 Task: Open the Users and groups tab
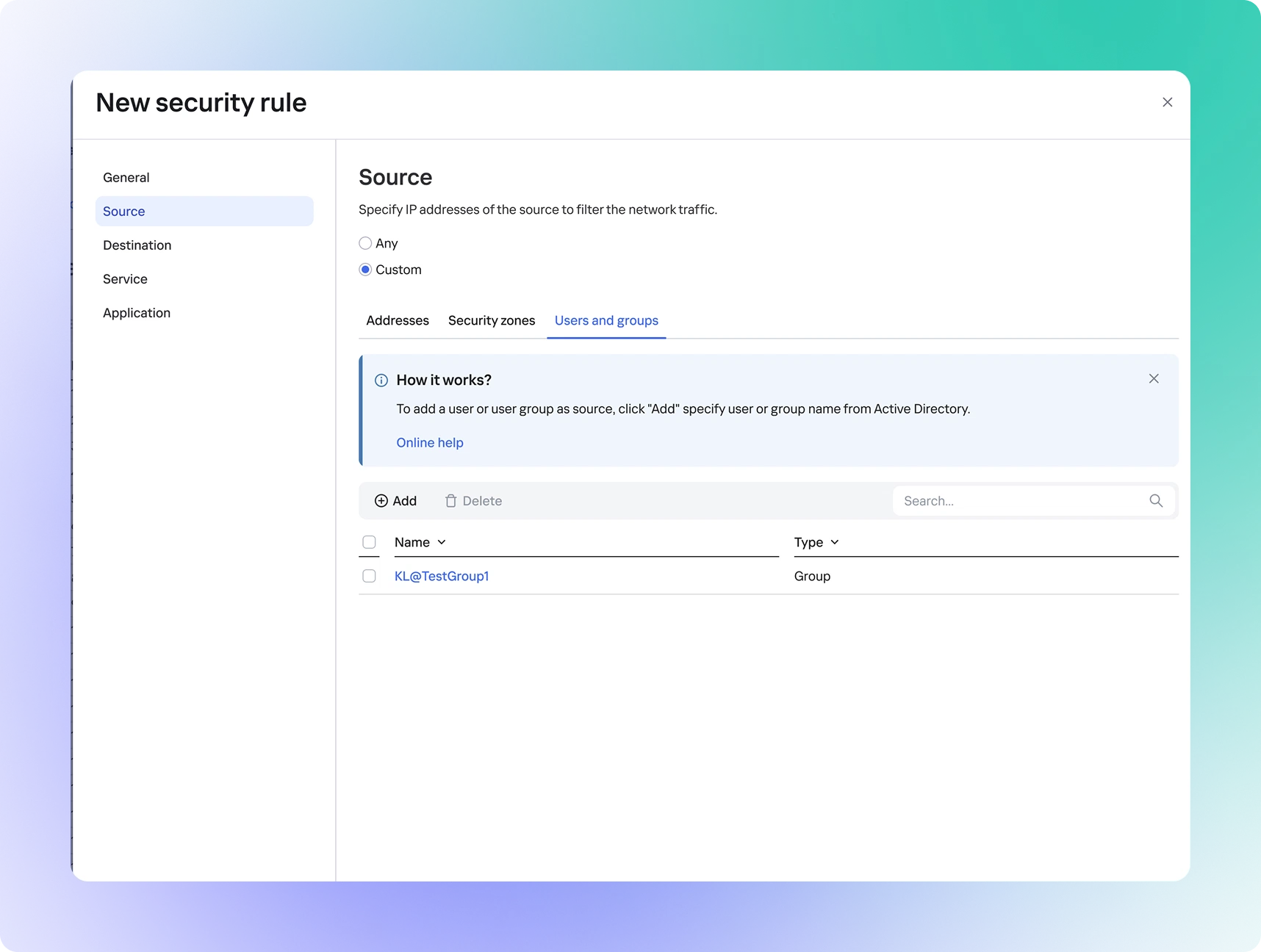[606, 321]
